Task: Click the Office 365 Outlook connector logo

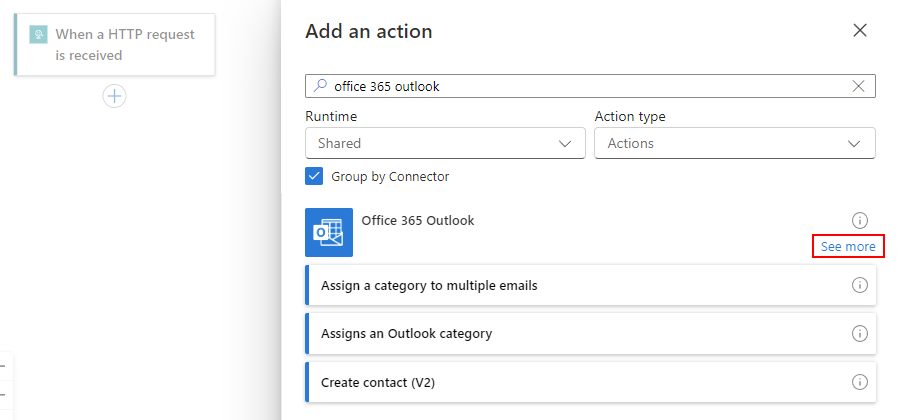Action: (329, 233)
